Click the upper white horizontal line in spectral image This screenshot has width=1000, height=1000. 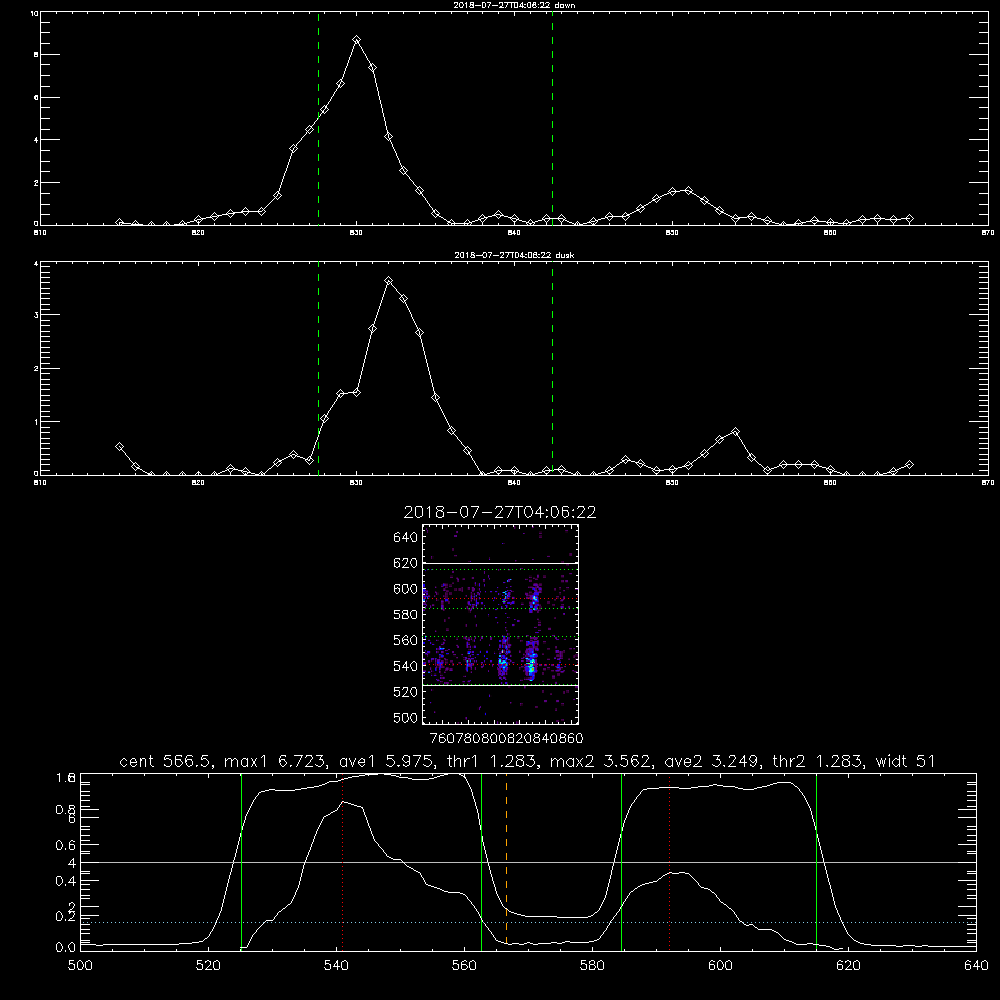pyautogui.click(x=501, y=563)
